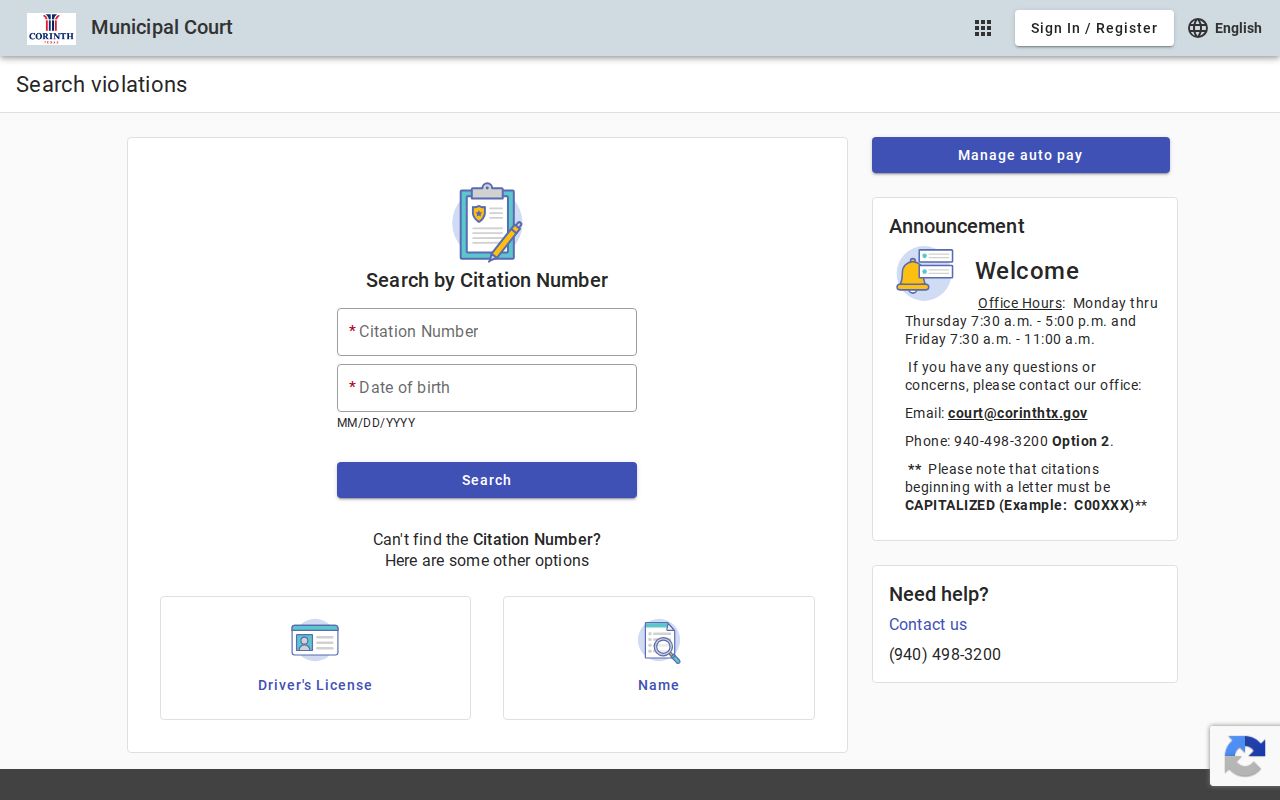This screenshot has height=800, width=1280.
Task: Click the CAPITALIZED example note
Action: click(x=1026, y=505)
